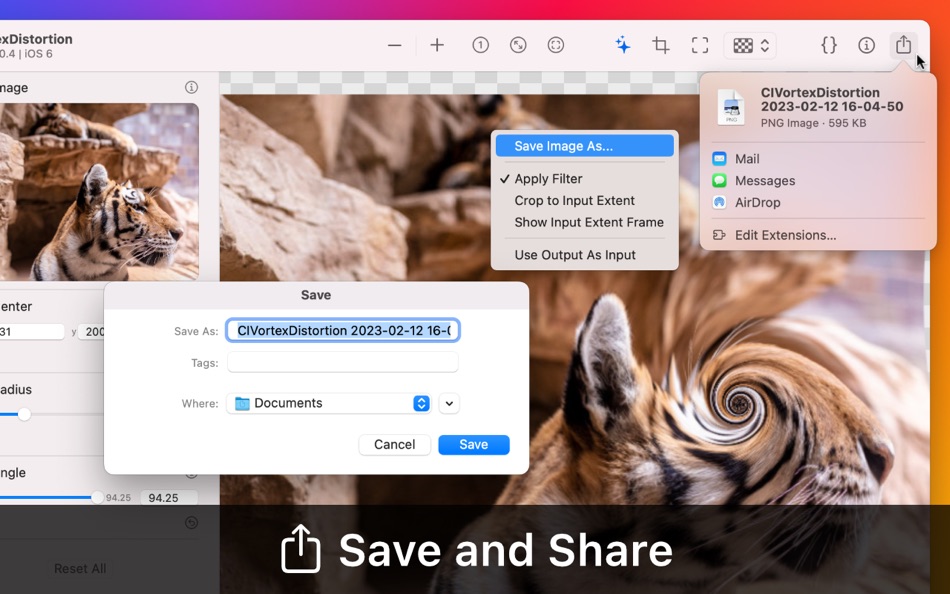Select the crop tool icon
Viewport: 950px width, 594px height.
tap(661, 45)
